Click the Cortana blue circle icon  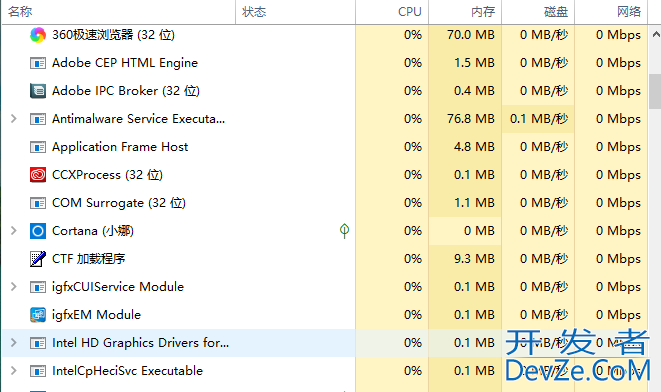point(38,231)
